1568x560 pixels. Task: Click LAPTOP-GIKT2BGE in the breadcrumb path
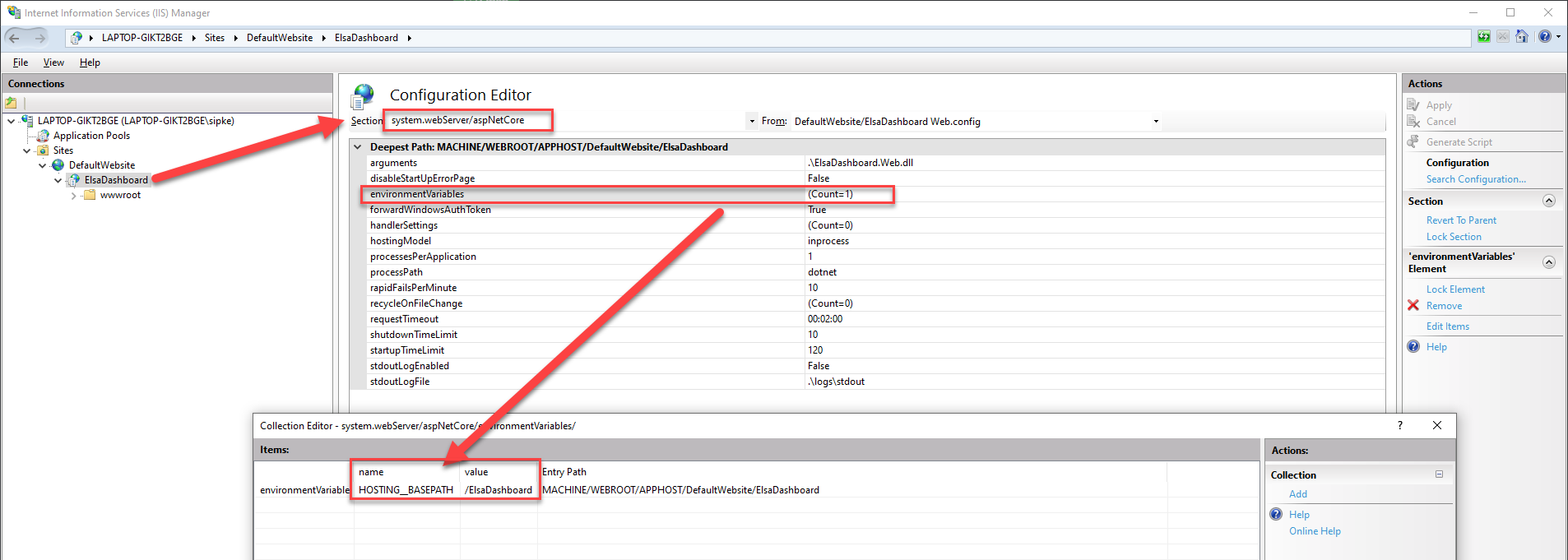click(x=142, y=38)
